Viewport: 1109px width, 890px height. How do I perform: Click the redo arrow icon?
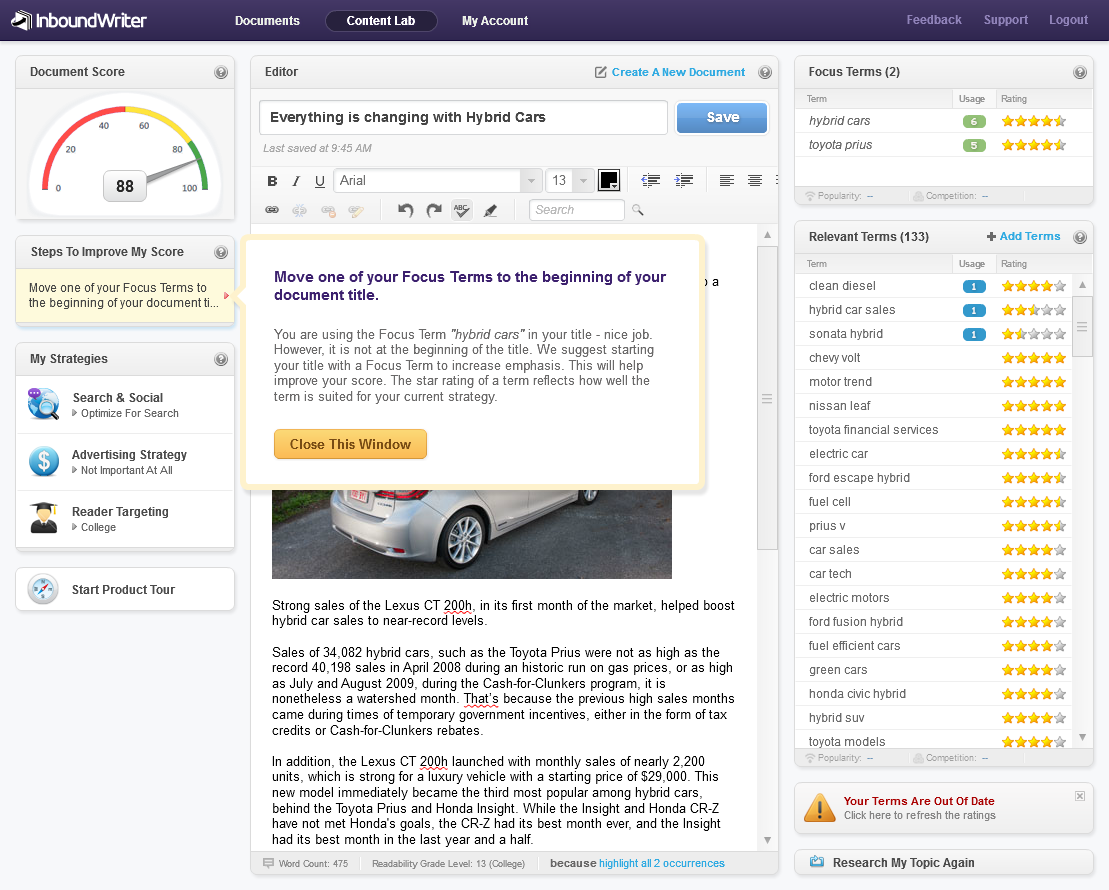coord(434,210)
